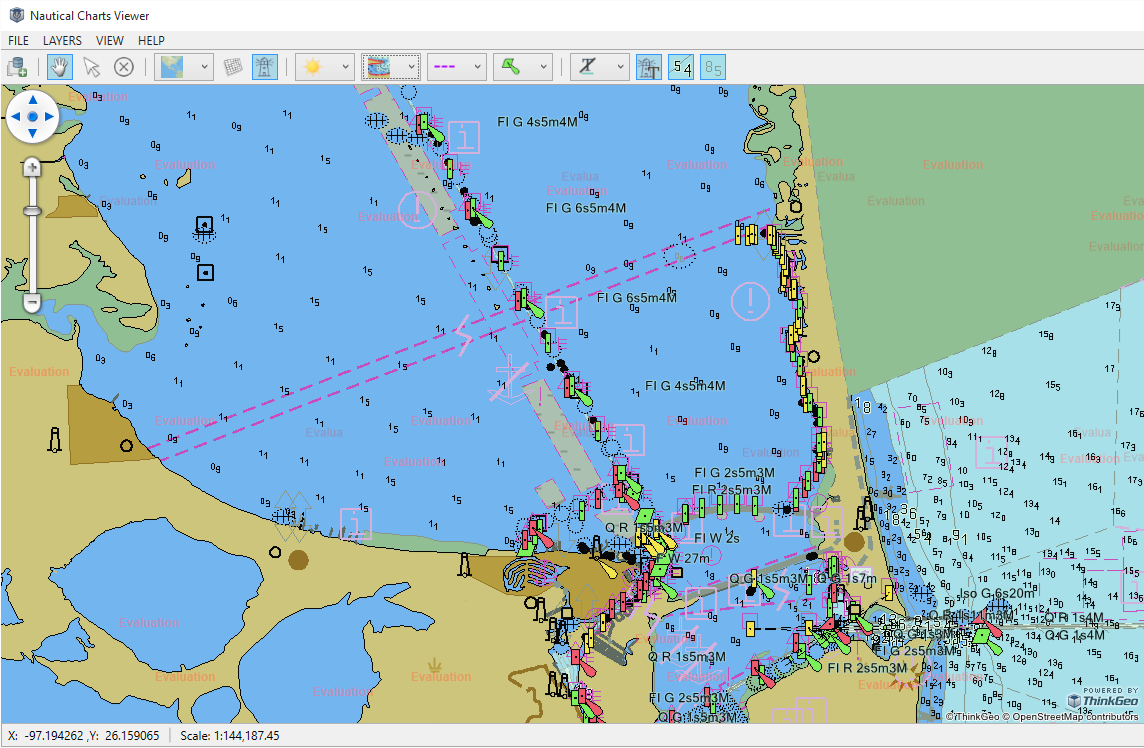Toggle the 54 depth soundings display
1144x748 pixels.
click(x=681, y=66)
